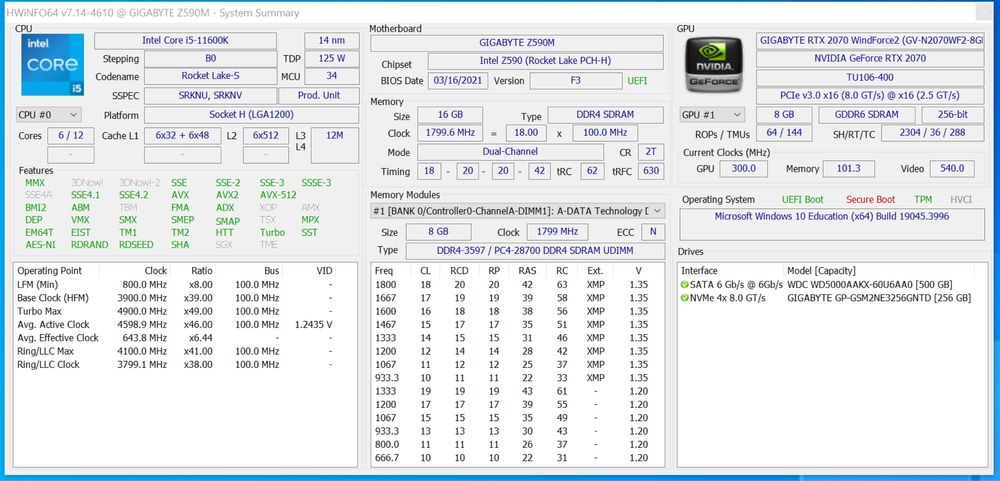Click the green TPM label

(923, 200)
